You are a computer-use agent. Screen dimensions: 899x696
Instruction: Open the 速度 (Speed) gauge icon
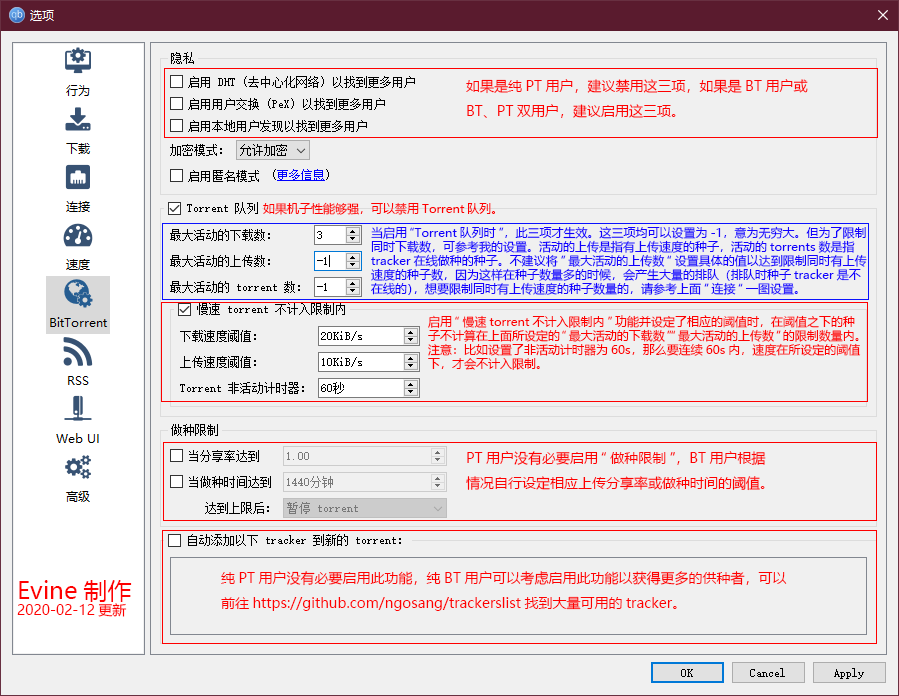tap(77, 236)
